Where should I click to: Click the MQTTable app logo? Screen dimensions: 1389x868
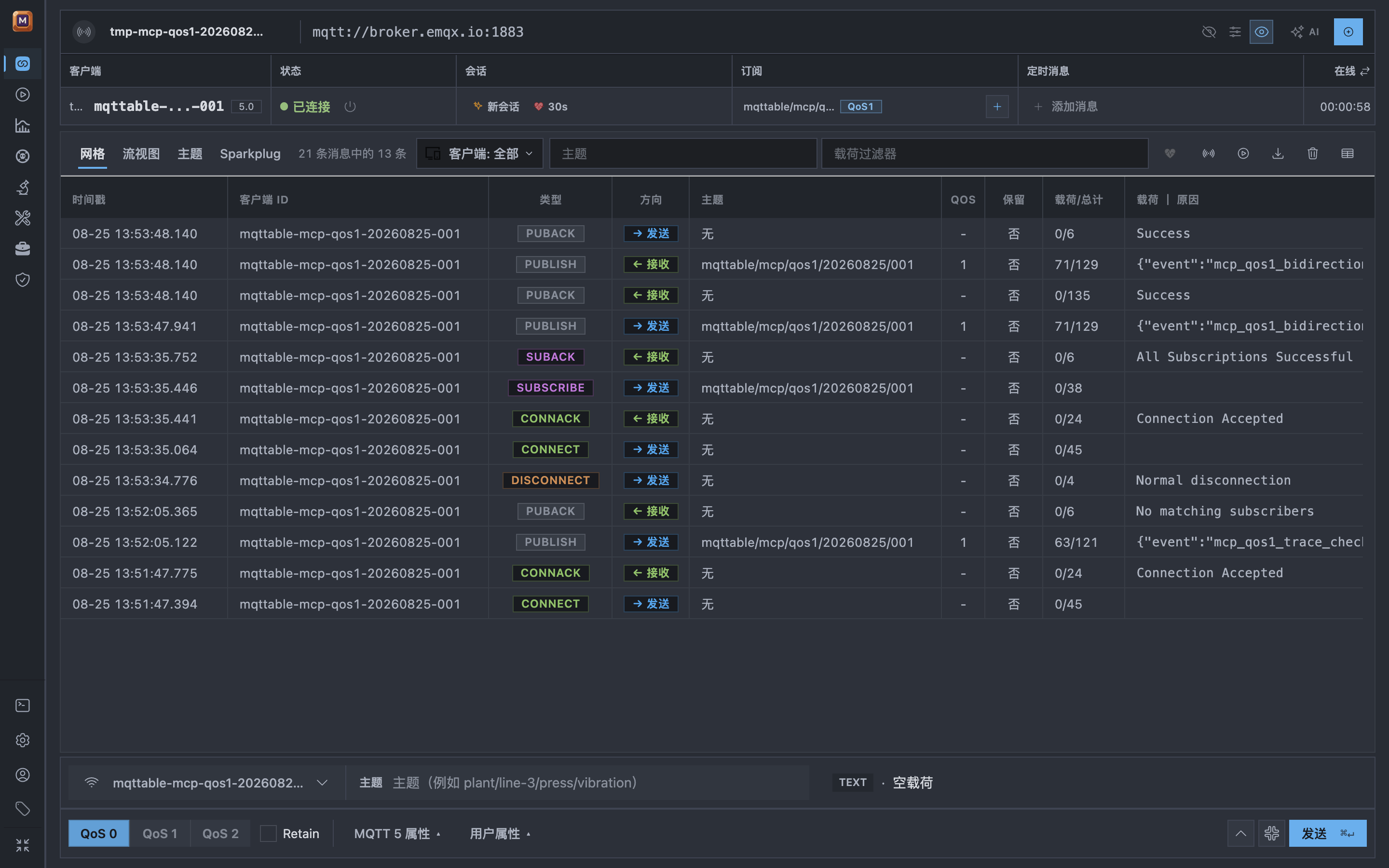22,21
